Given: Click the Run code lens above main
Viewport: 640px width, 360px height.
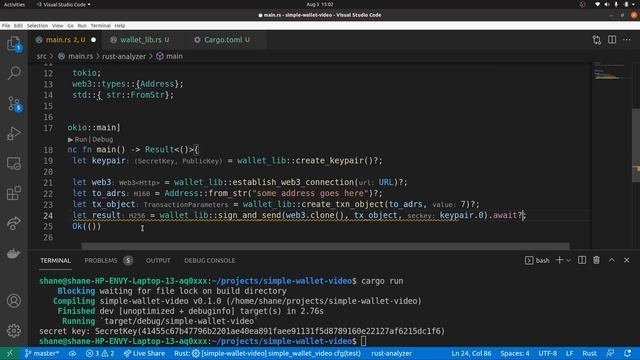Looking at the screenshot, I should pos(78,139).
